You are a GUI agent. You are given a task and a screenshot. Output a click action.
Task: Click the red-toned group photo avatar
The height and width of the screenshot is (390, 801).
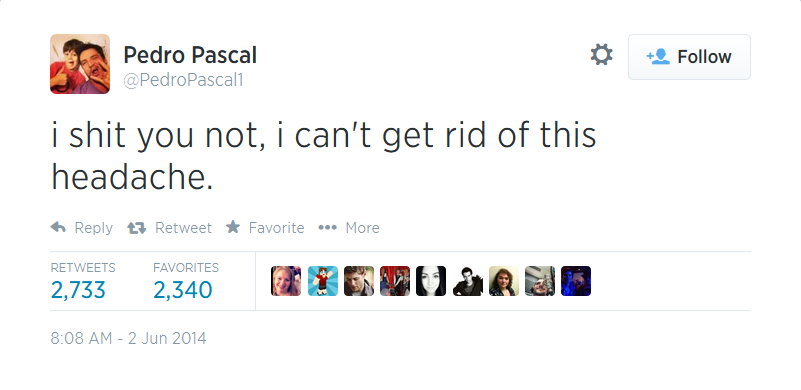tap(395, 281)
